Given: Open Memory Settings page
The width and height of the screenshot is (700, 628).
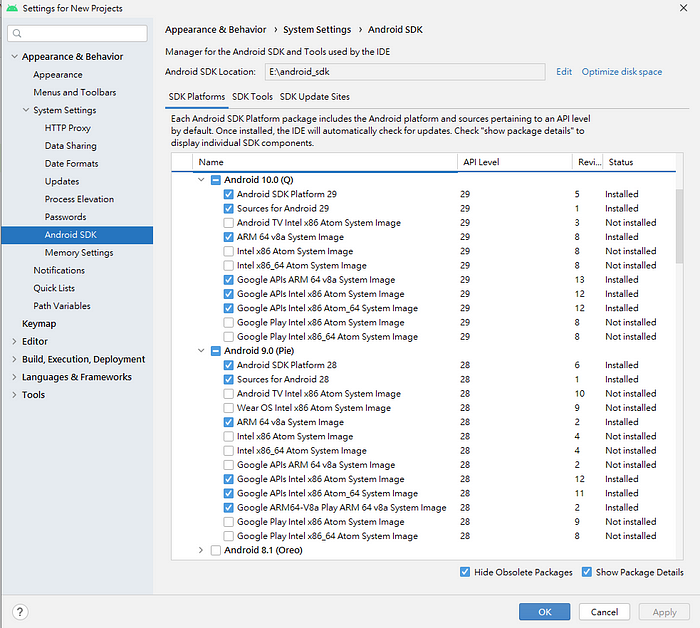Looking at the screenshot, I should point(79,253).
